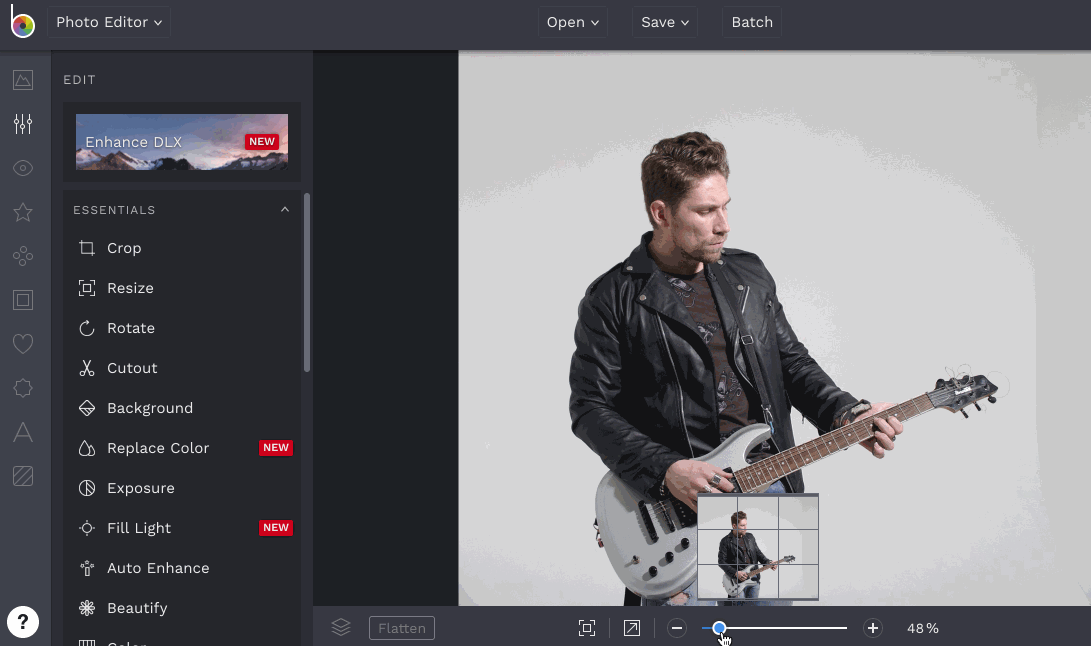
Task: Click the fullscreen arrow icon
Action: click(632, 628)
